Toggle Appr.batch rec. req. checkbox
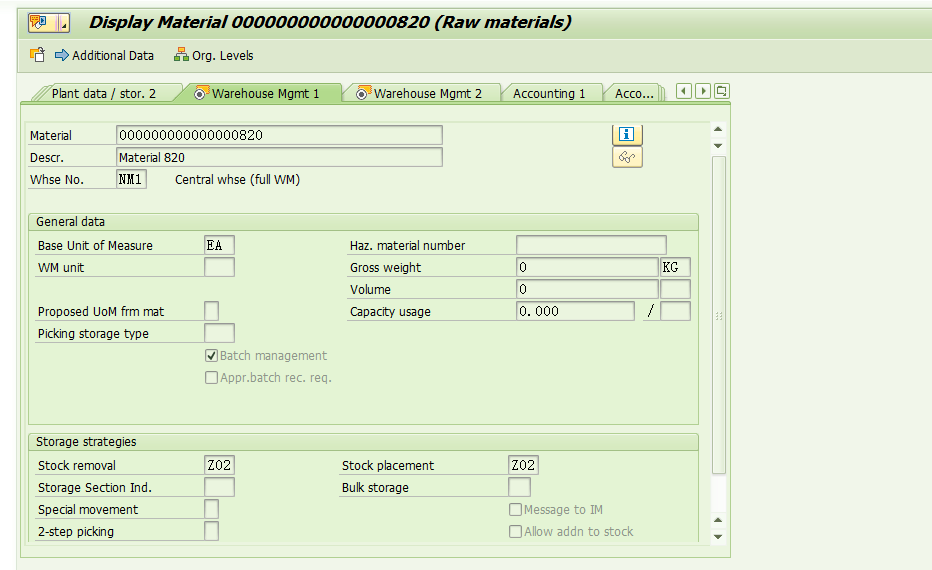The width and height of the screenshot is (932, 570). [211, 377]
